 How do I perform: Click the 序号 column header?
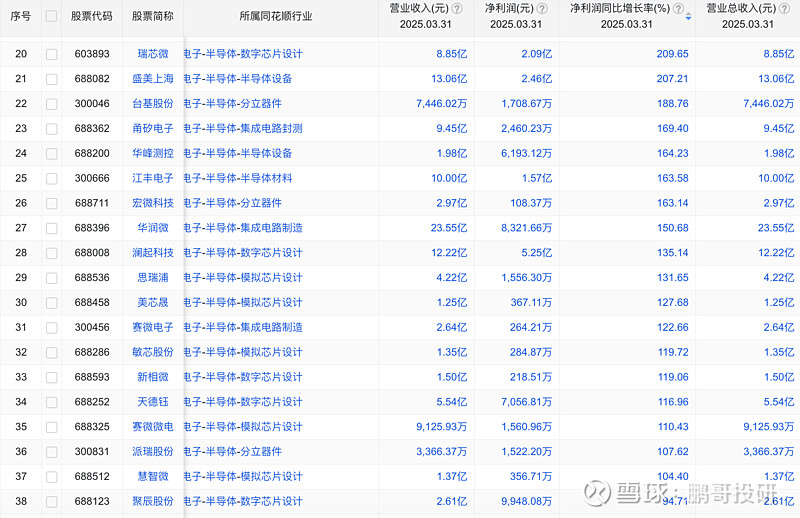(x=20, y=16)
